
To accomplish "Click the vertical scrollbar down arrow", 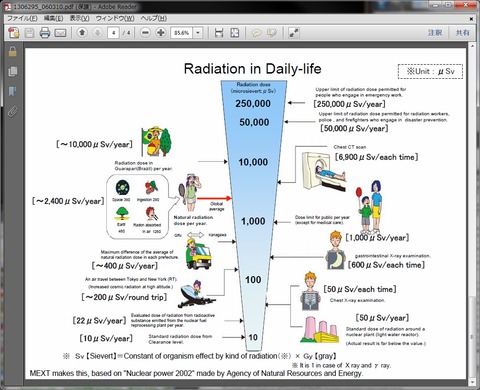I will (472, 381).
